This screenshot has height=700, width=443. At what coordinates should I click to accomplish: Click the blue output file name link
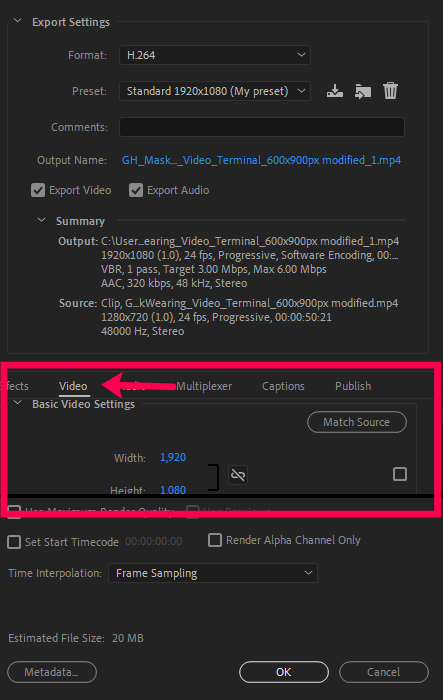pyautogui.click(x=261, y=160)
